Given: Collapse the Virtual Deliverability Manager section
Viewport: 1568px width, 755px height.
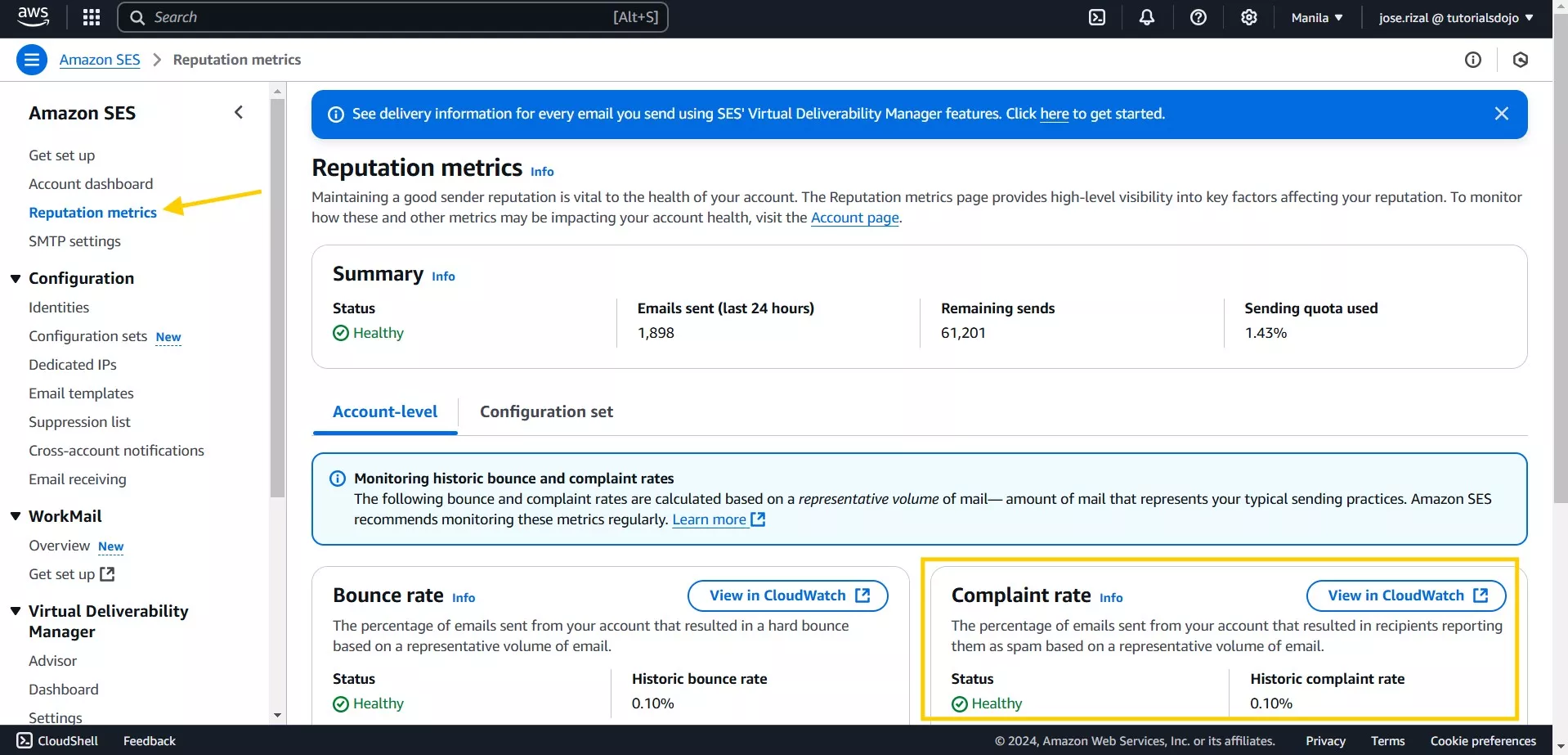Looking at the screenshot, I should click(x=16, y=611).
